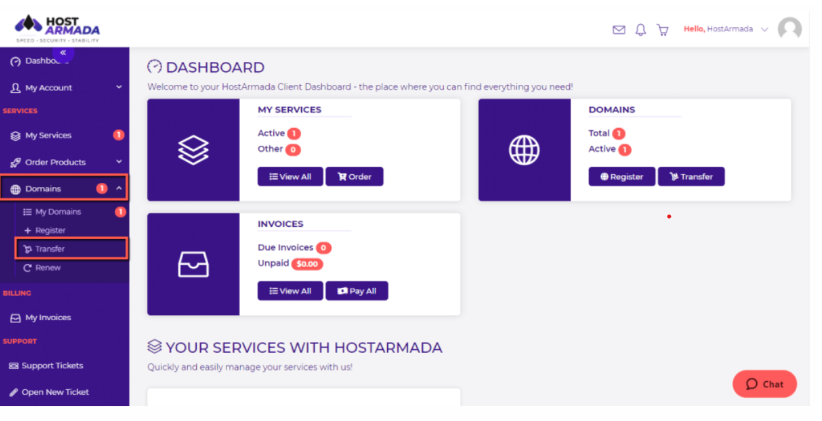The height and width of the screenshot is (421, 822).
Task: Open the Chat support widget
Action: pos(764,384)
